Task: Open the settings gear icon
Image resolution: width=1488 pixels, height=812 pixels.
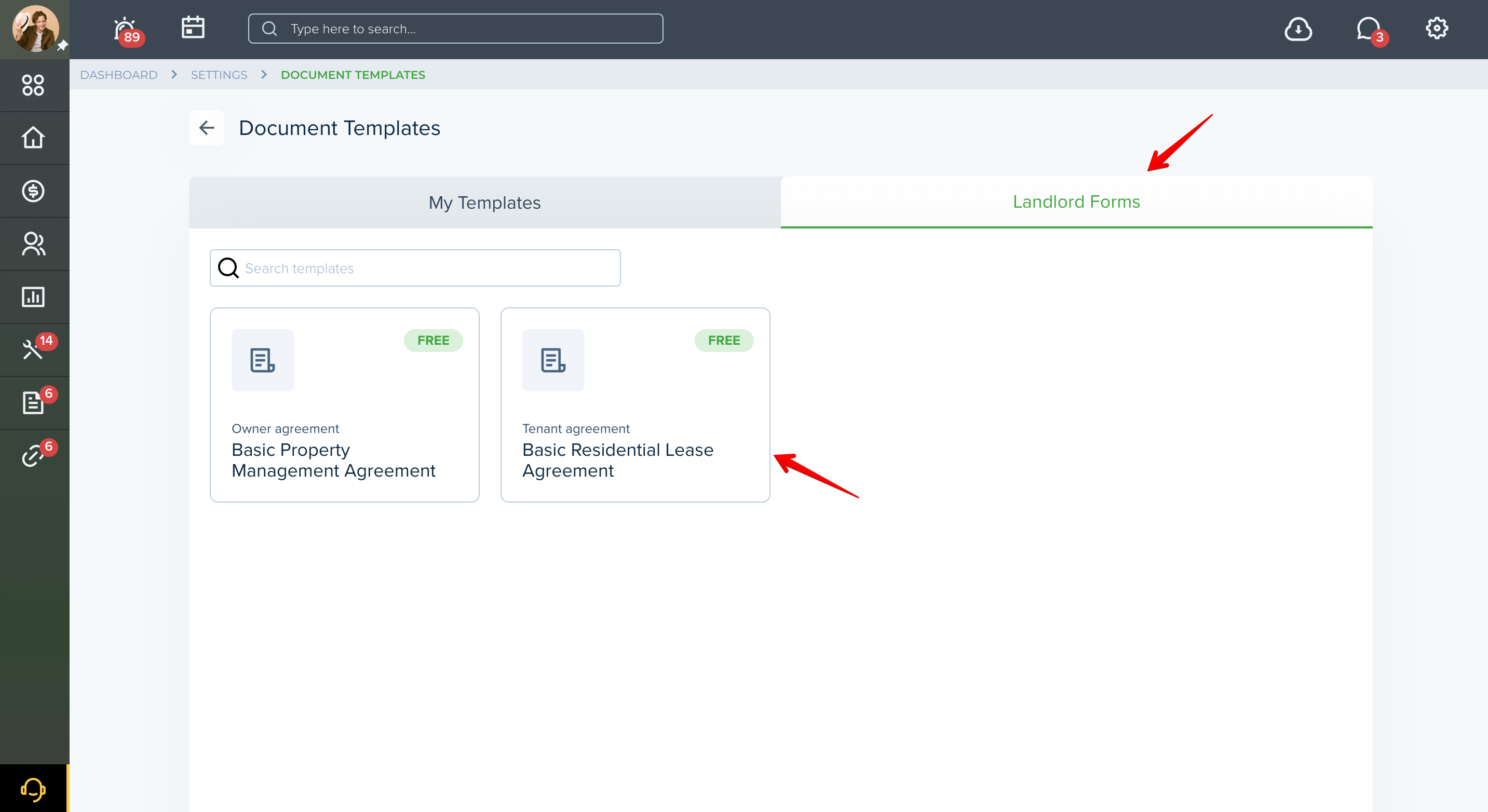Action: [x=1437, y=28]
